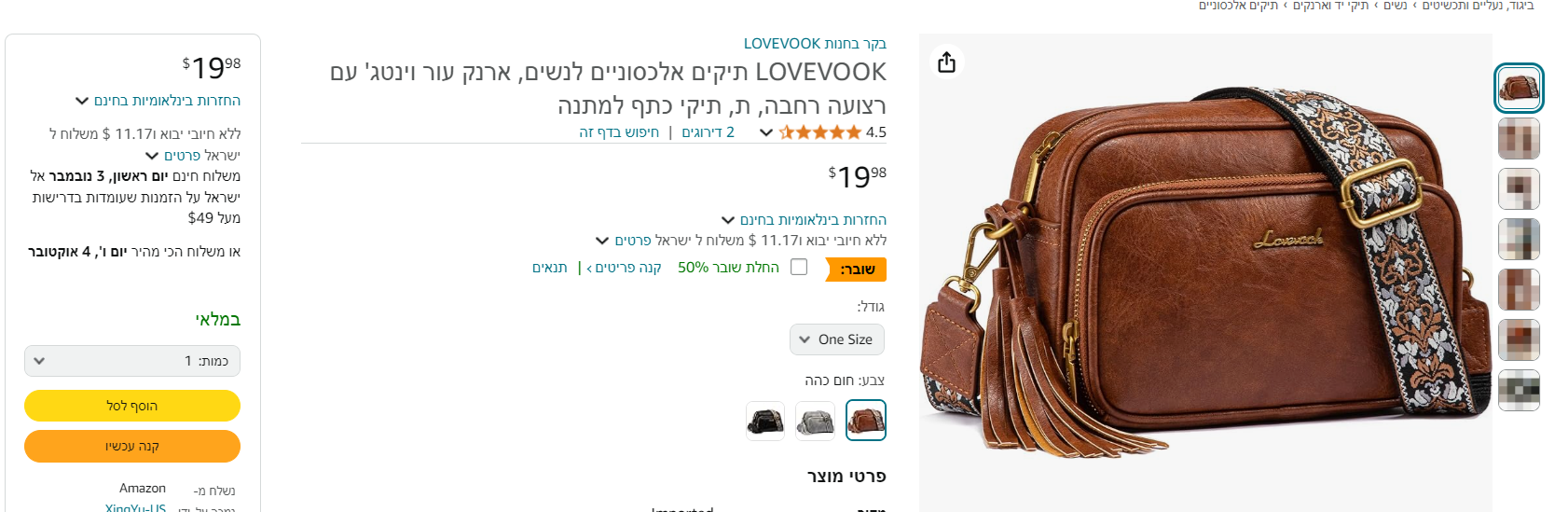Open the star rating popover chevron

pos(766,132)
